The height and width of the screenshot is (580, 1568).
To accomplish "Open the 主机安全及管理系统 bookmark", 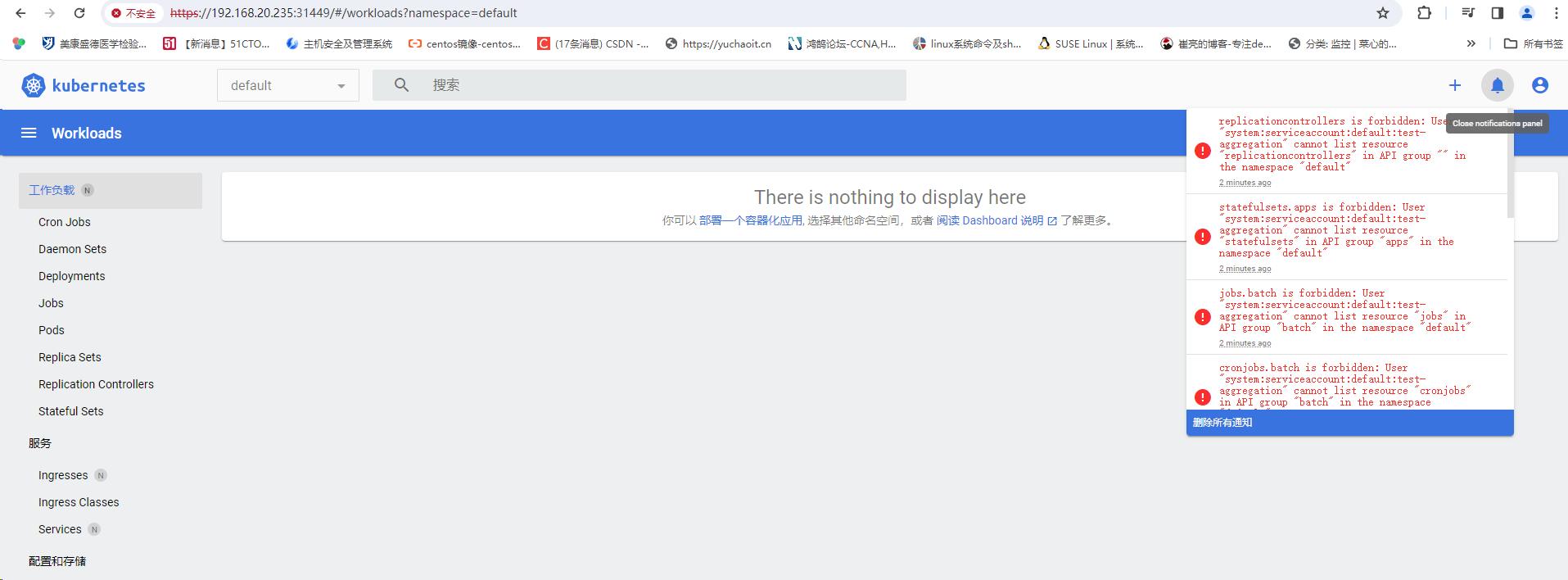I will click(339, 43).
